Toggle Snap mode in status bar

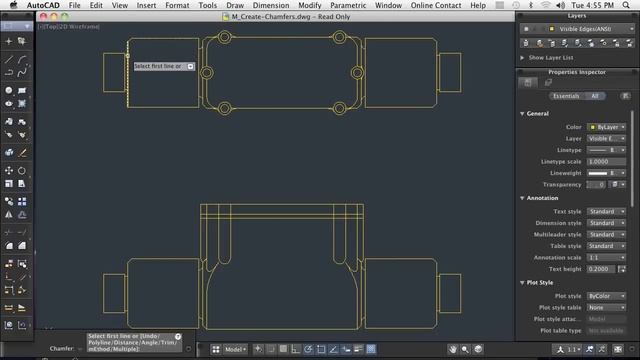[x=271, y=349]
